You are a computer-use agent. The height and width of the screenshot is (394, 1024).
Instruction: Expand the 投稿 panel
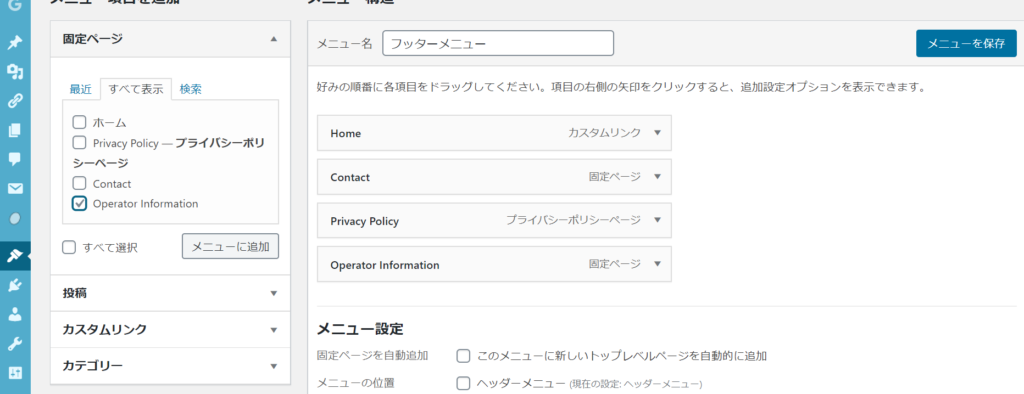coord(170,293)
